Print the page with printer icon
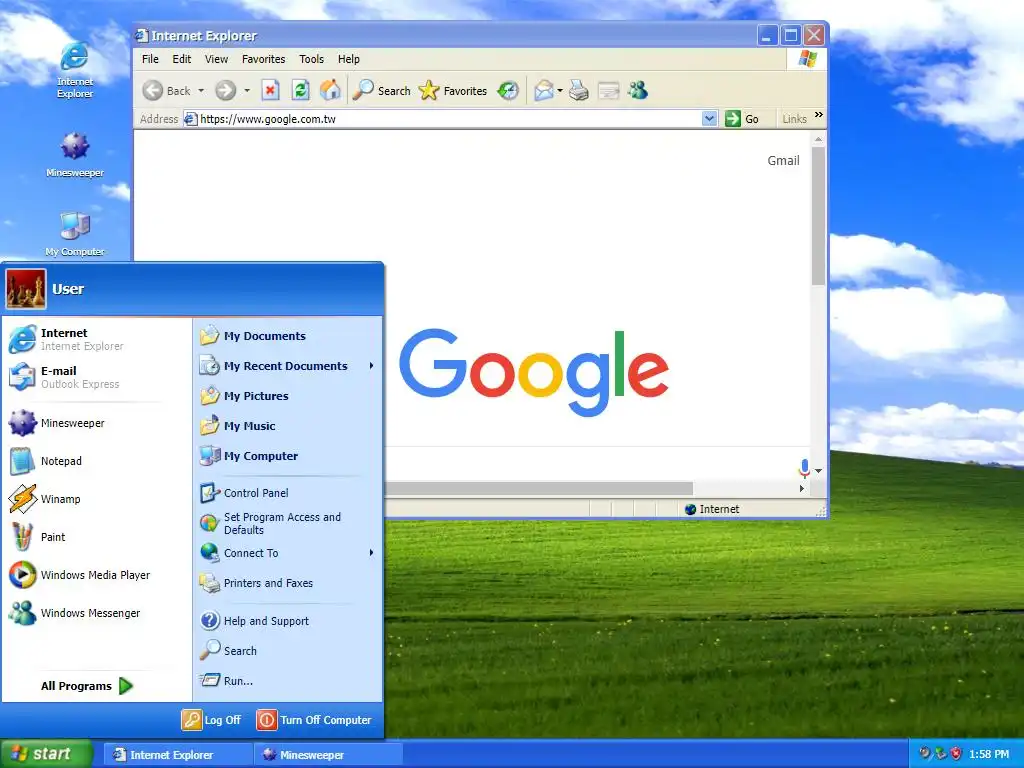The image size is (1024, 768). point(579,90)
